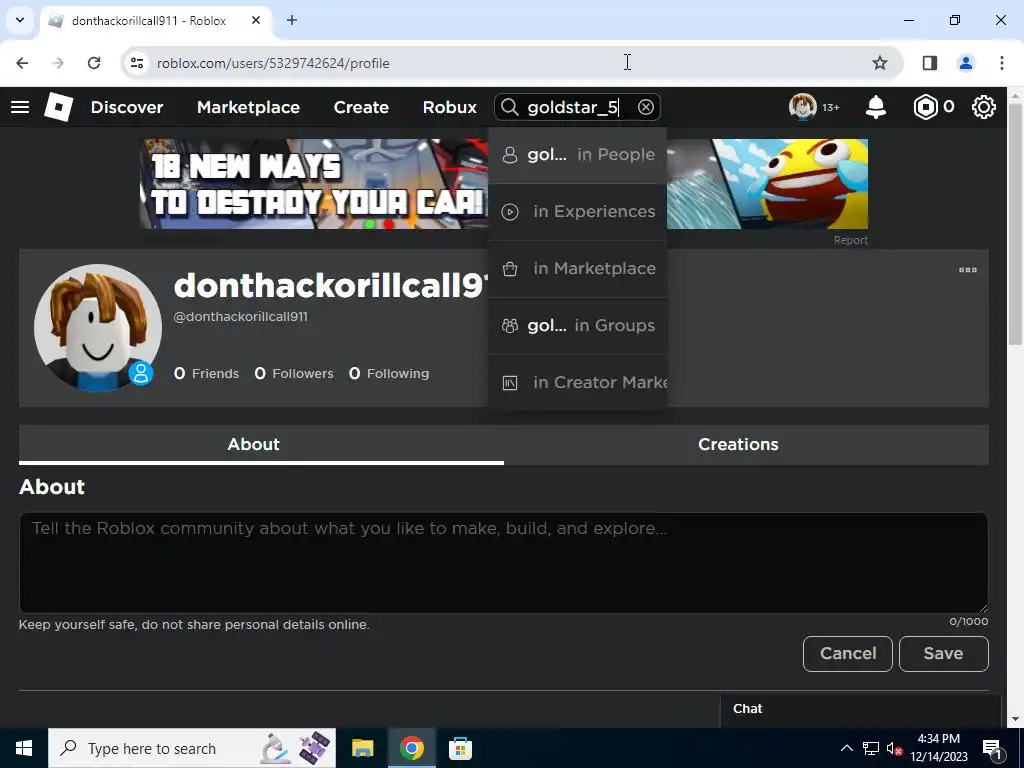
Task: Search goldstar_5 in People
Action: [577, 155]
